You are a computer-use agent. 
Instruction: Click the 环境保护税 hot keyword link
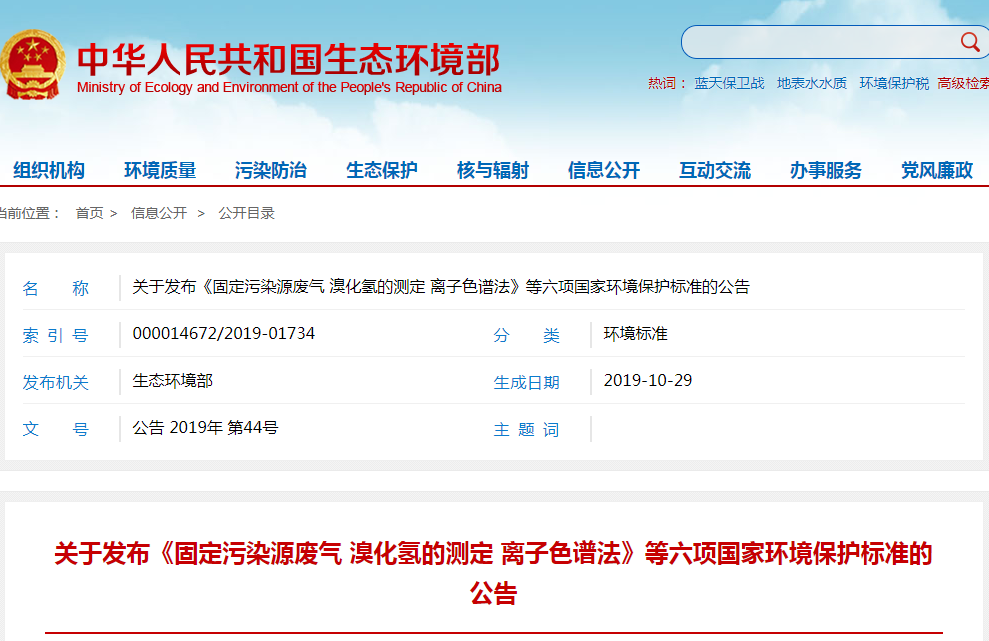click(894, 83)
